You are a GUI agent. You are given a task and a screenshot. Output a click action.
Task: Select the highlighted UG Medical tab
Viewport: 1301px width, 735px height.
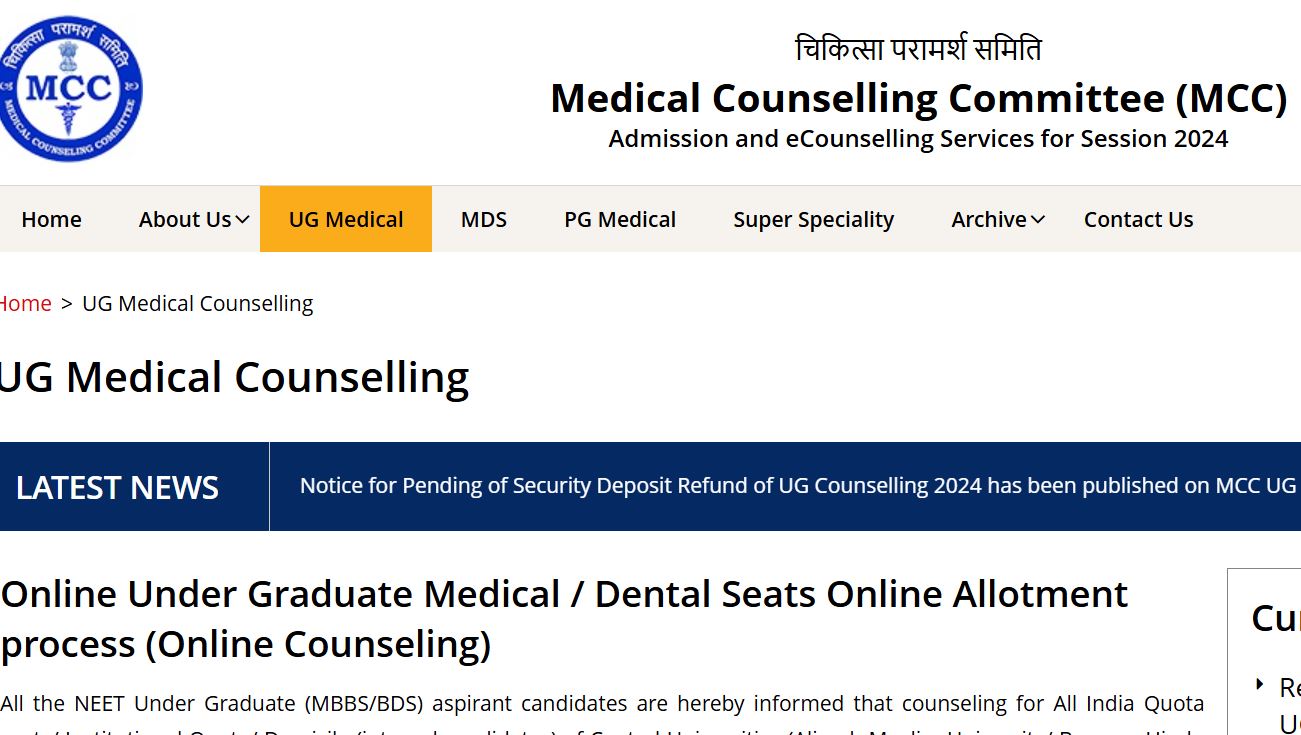[x=346, y=220]
